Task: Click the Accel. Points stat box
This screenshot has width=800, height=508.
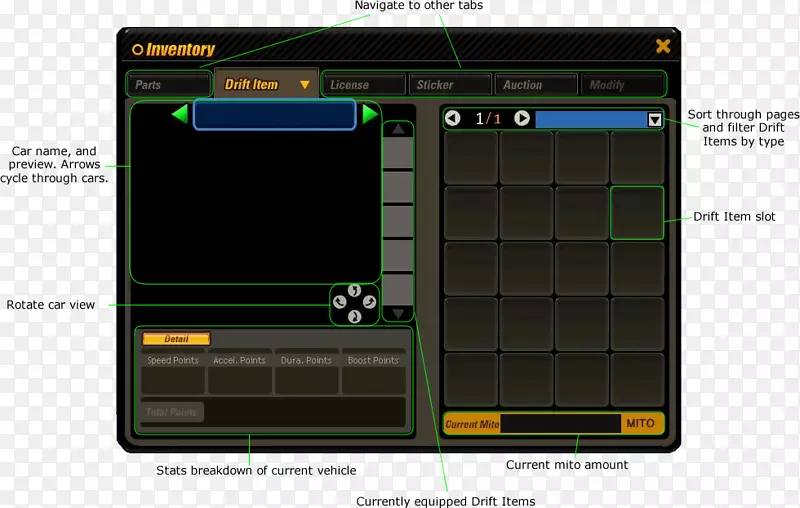Action: pyautogui.click(x=240, y=380)
